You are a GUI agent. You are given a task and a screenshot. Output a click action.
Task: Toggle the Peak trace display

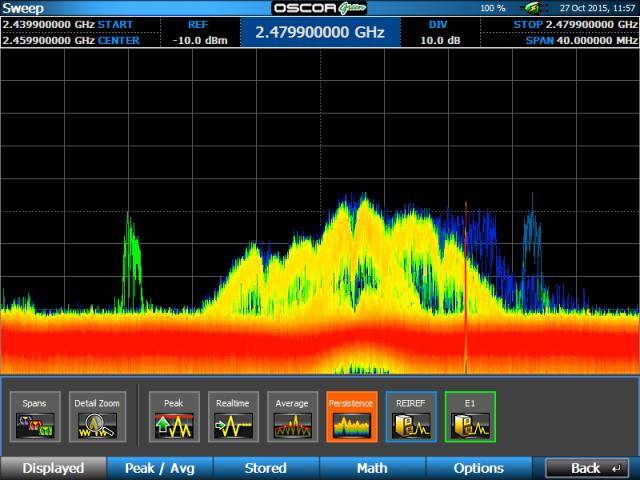coord(174,416)
